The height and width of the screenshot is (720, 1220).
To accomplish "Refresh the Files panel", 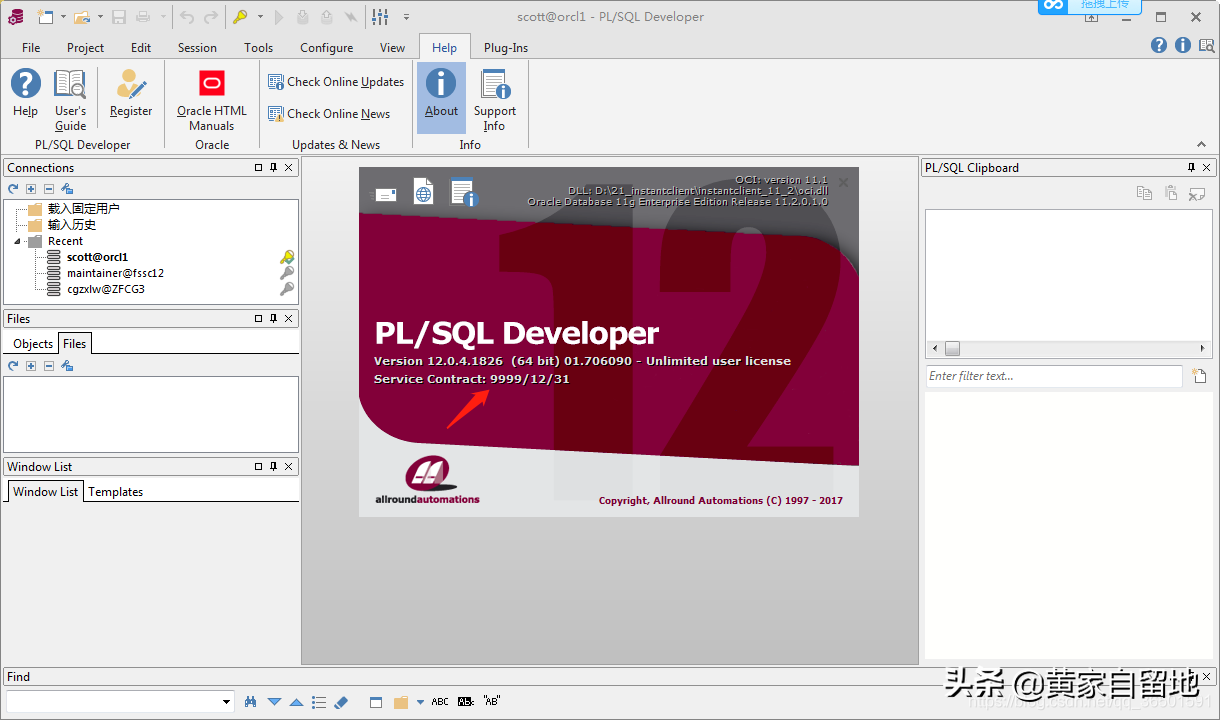I will [x=13, y=366].
